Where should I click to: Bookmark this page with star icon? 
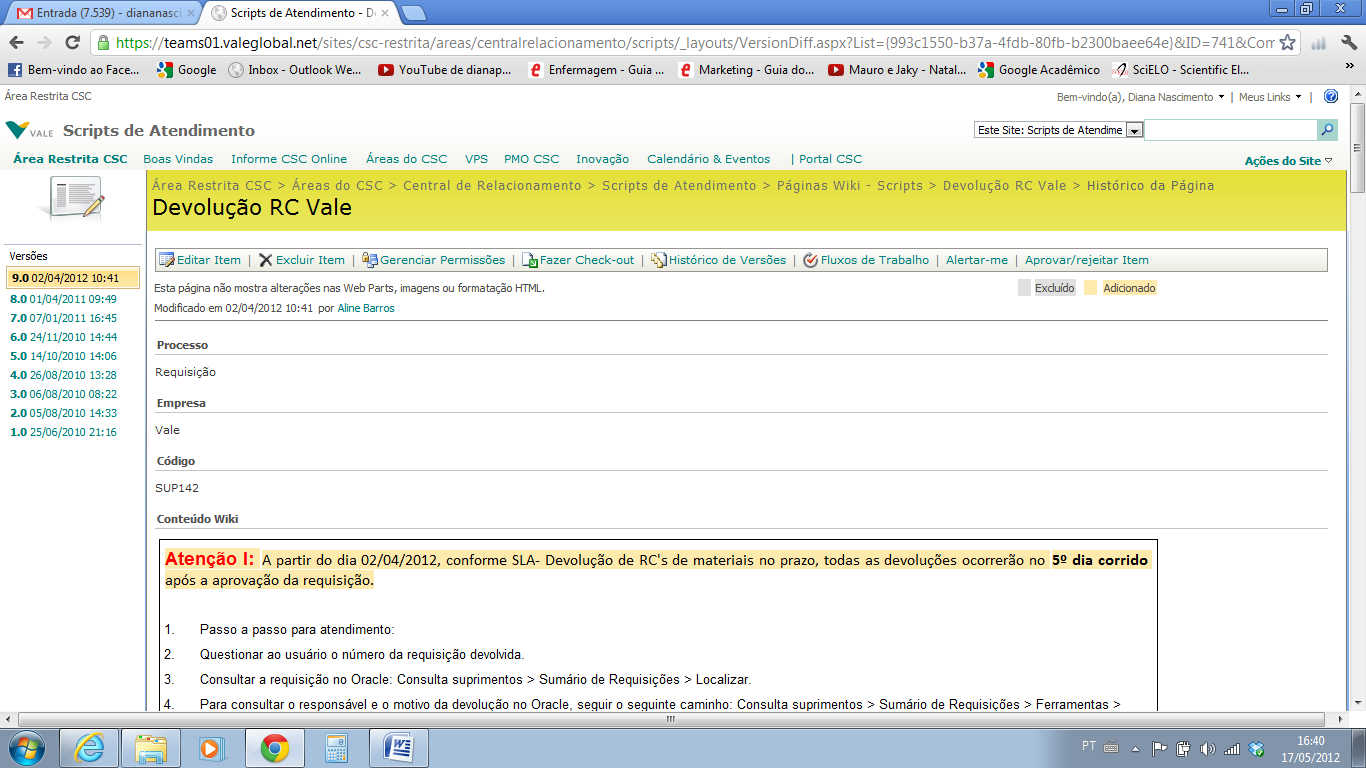pyautogui.click(x=1288, y=43)
